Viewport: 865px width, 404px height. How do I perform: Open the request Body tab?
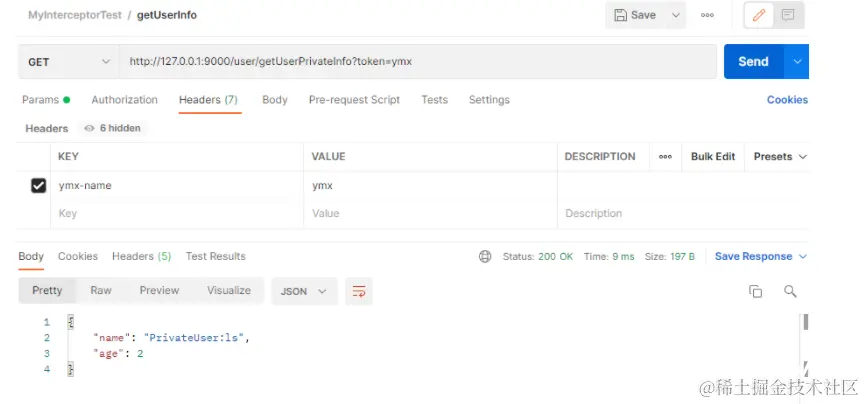[x=275, y=100]
